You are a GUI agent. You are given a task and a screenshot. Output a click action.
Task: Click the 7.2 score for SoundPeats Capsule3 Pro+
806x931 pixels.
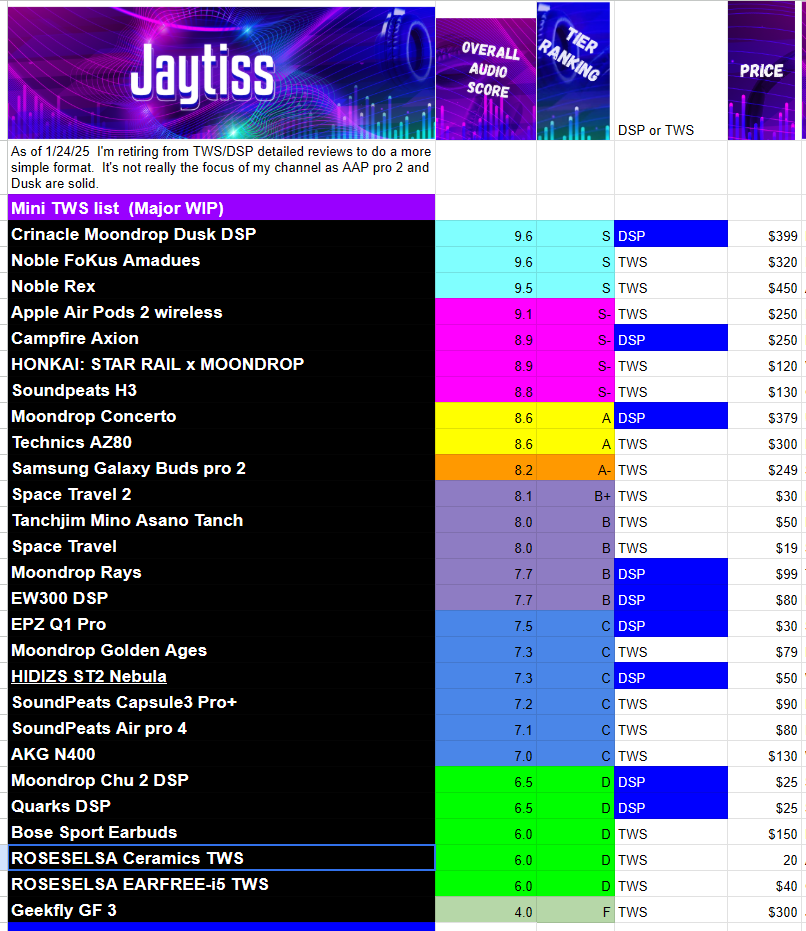coord(486,702)
